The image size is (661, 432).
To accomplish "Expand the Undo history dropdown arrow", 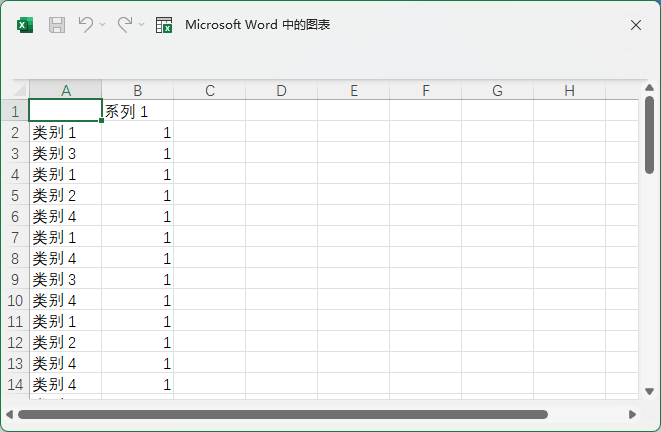I will [102, 25].
